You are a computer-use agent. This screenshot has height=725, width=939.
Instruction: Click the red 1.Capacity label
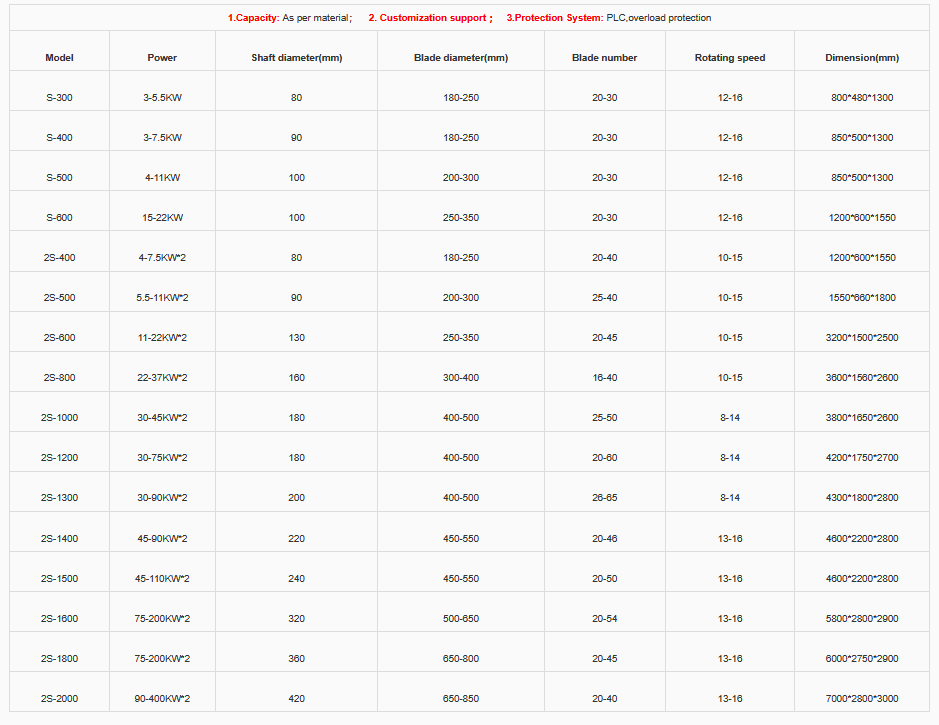tap(253, 18)
